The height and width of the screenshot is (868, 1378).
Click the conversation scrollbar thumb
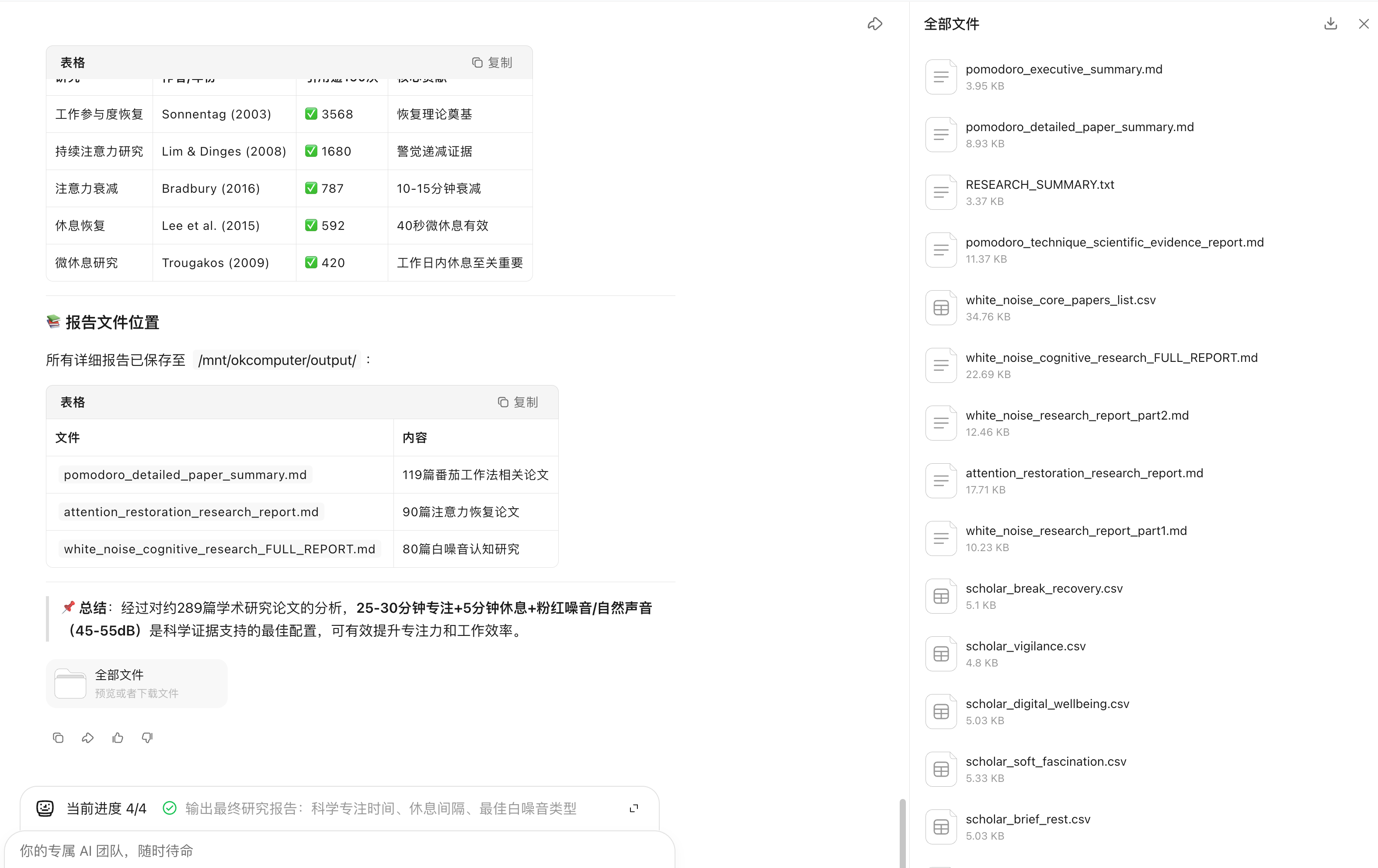902,833
